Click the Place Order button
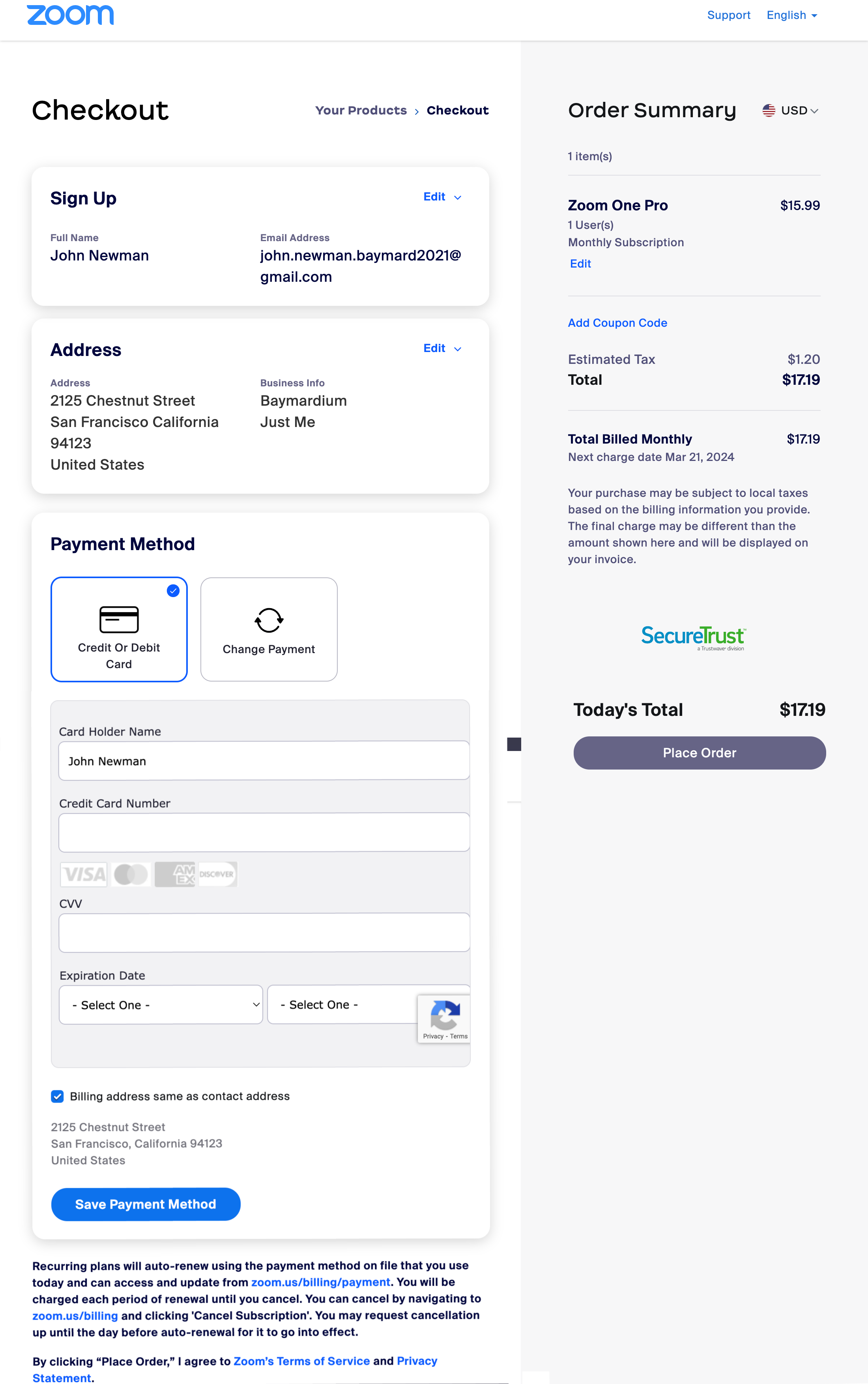This screenshot has height=1384, width=868. coord(699,753)
